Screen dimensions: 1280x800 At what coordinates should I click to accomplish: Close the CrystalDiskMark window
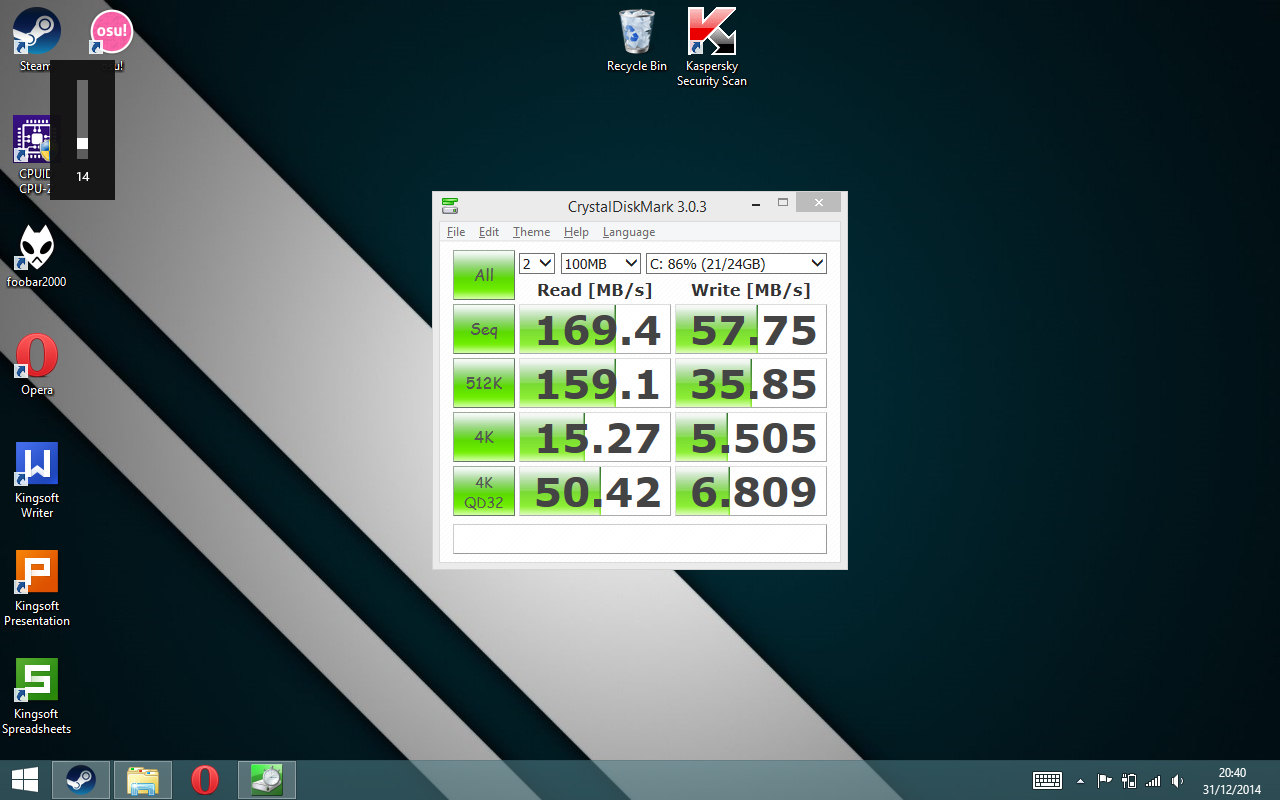tap(819, 203)
